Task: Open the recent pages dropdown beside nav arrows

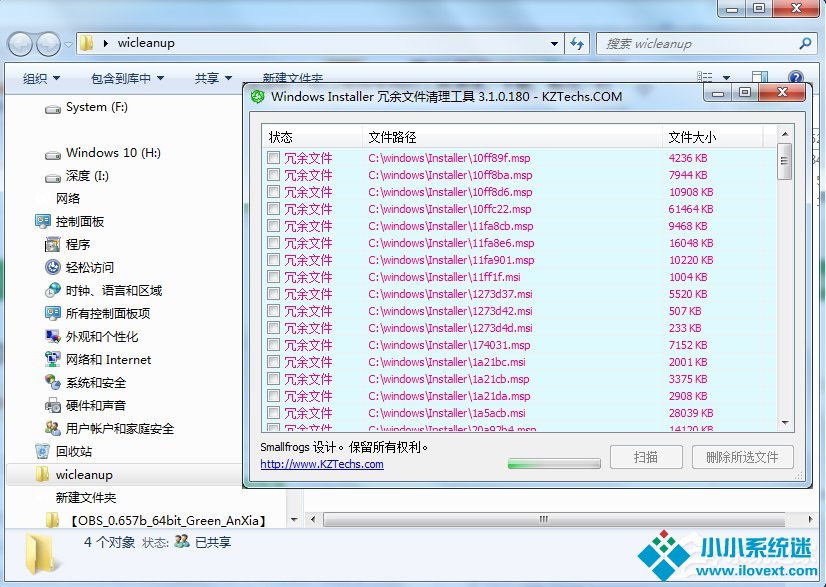Action: [x=68, y=44]
